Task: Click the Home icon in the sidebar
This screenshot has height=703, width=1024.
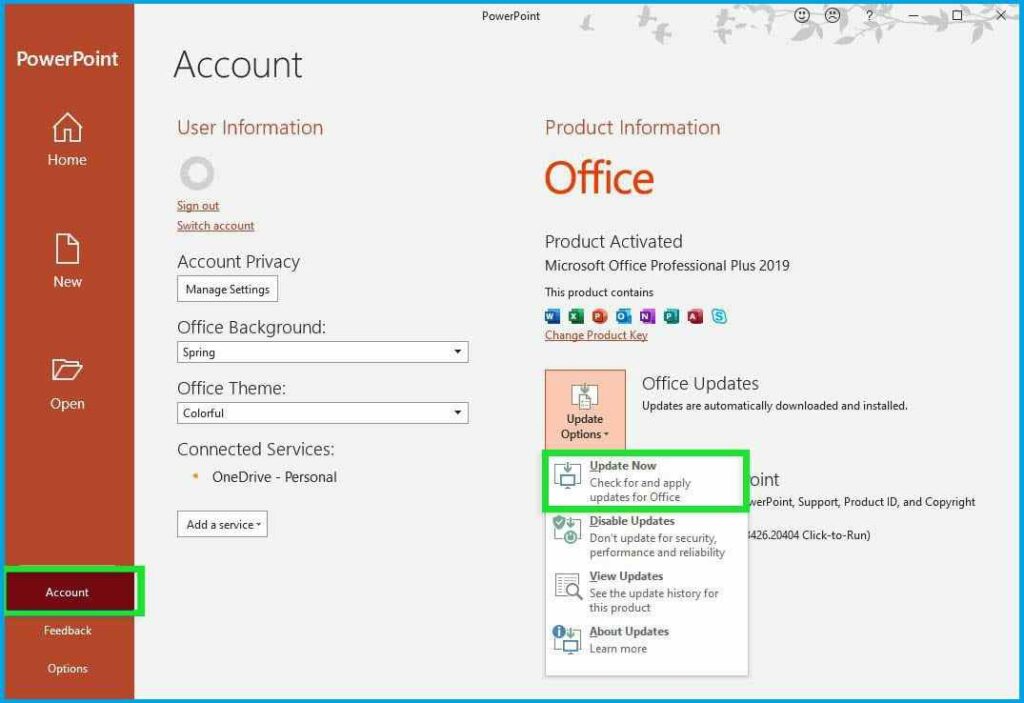Action: [67, 130]
